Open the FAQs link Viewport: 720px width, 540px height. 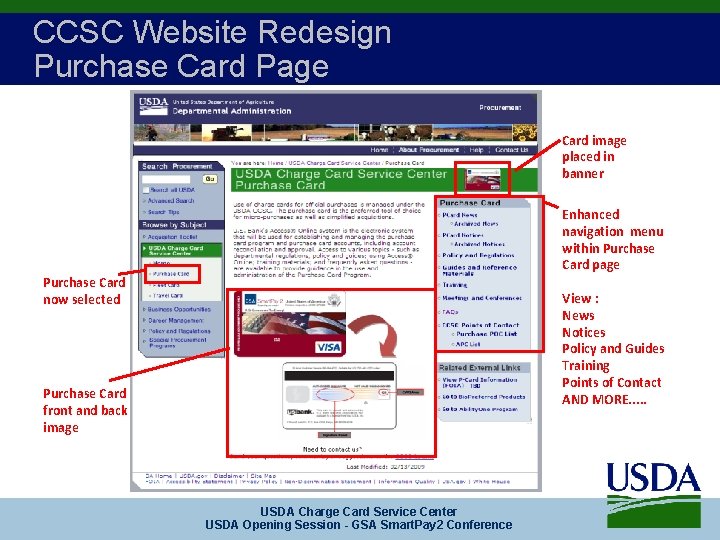tap(450, 312)
